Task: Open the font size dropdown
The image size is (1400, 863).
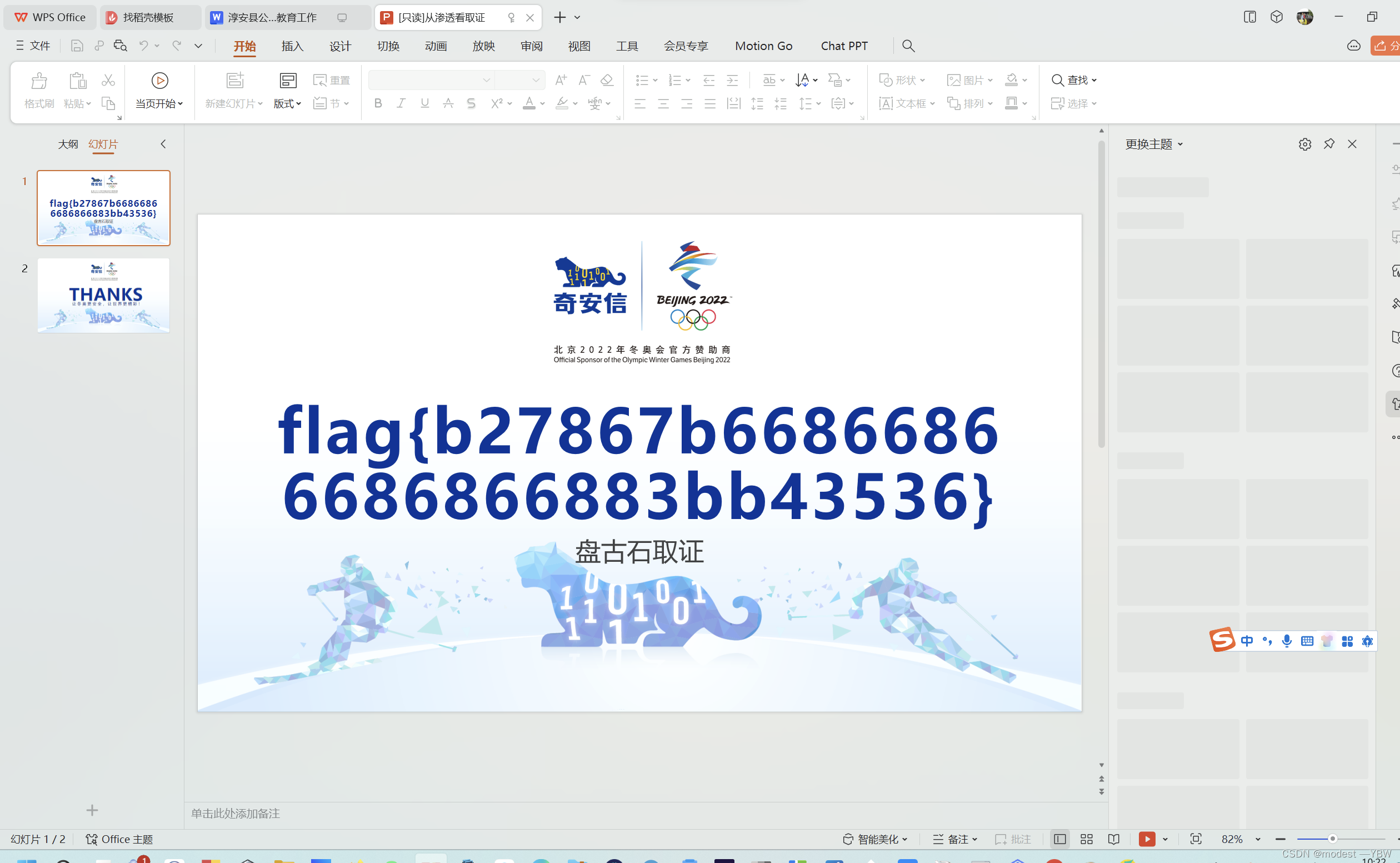Action: coord(536,80)
